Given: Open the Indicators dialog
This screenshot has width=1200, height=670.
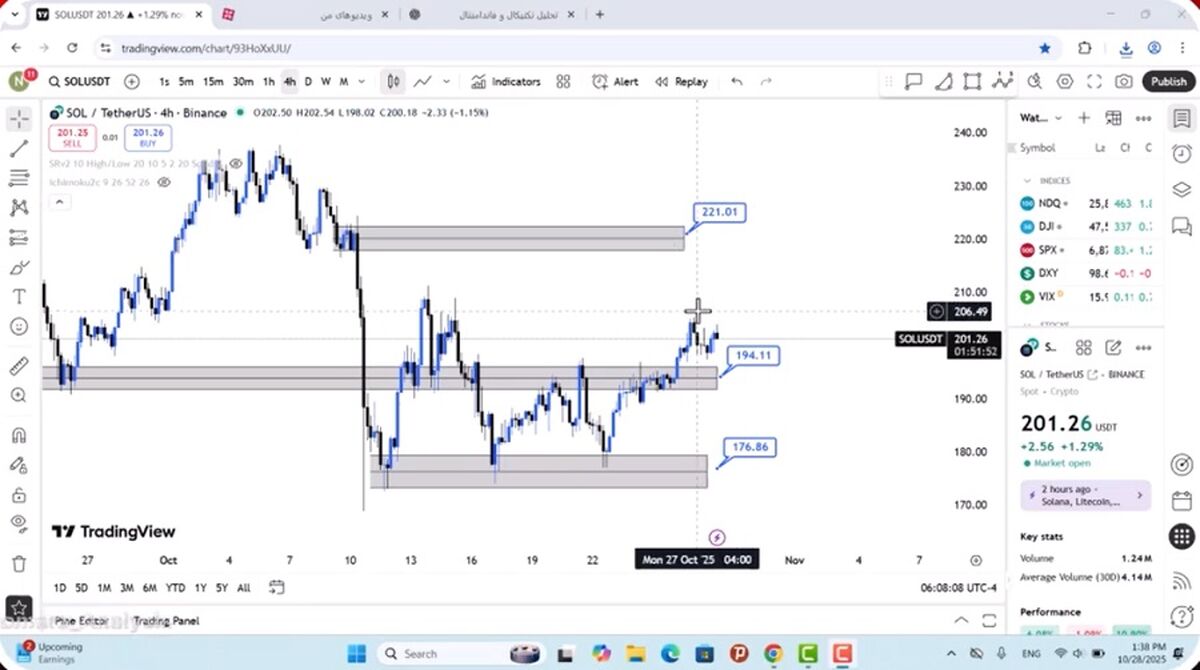Looking at the screenshot, I should pyautogui.click(x=506, y=82).
